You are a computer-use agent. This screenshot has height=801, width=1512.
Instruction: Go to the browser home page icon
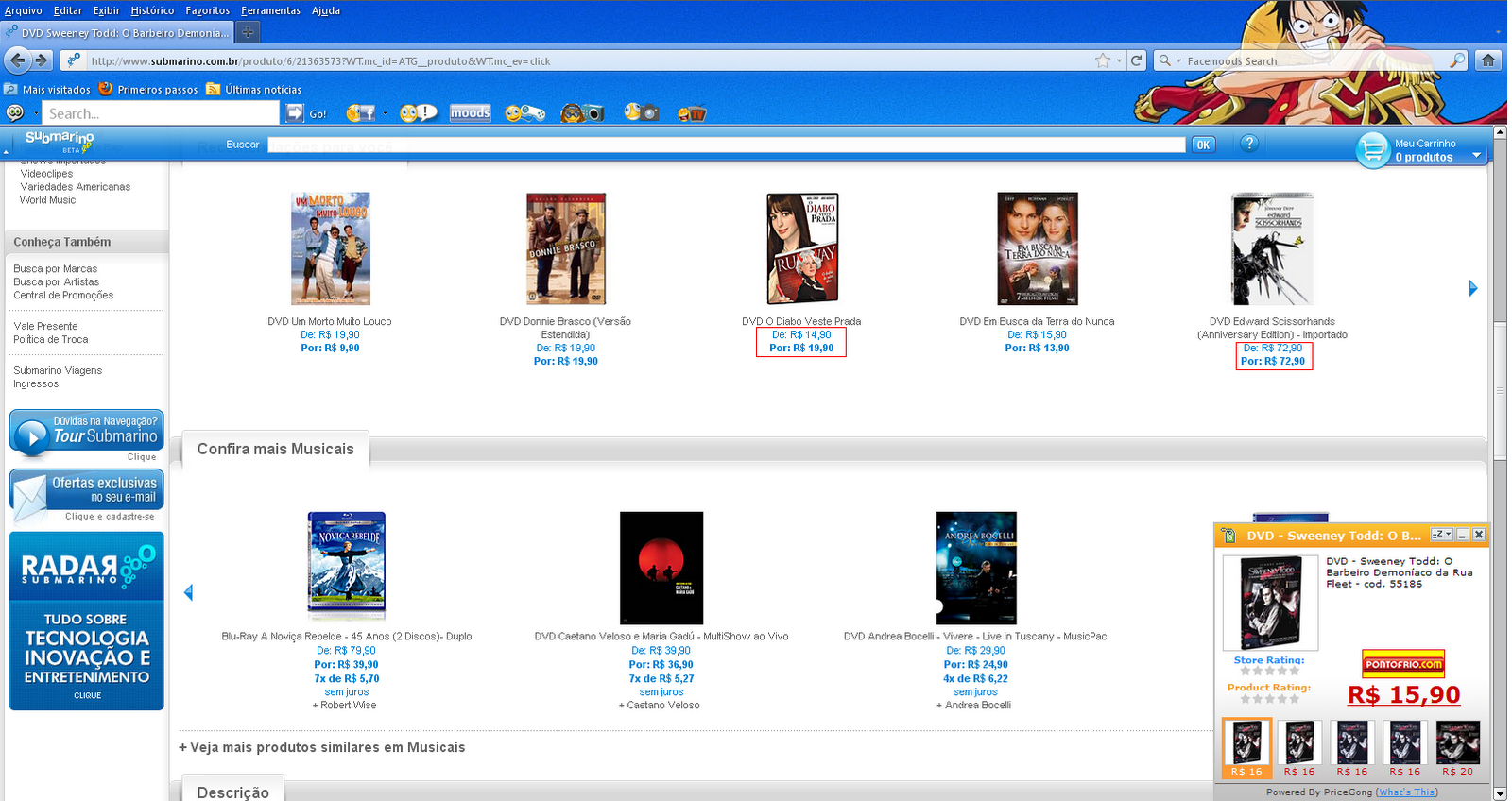[x=1488, y=60]
